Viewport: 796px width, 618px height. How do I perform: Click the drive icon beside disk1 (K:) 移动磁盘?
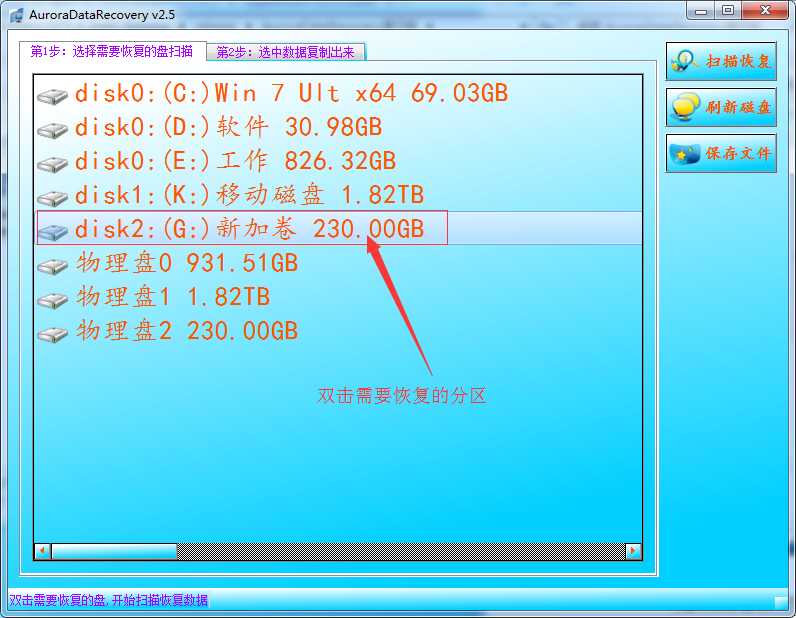[52, 198]
